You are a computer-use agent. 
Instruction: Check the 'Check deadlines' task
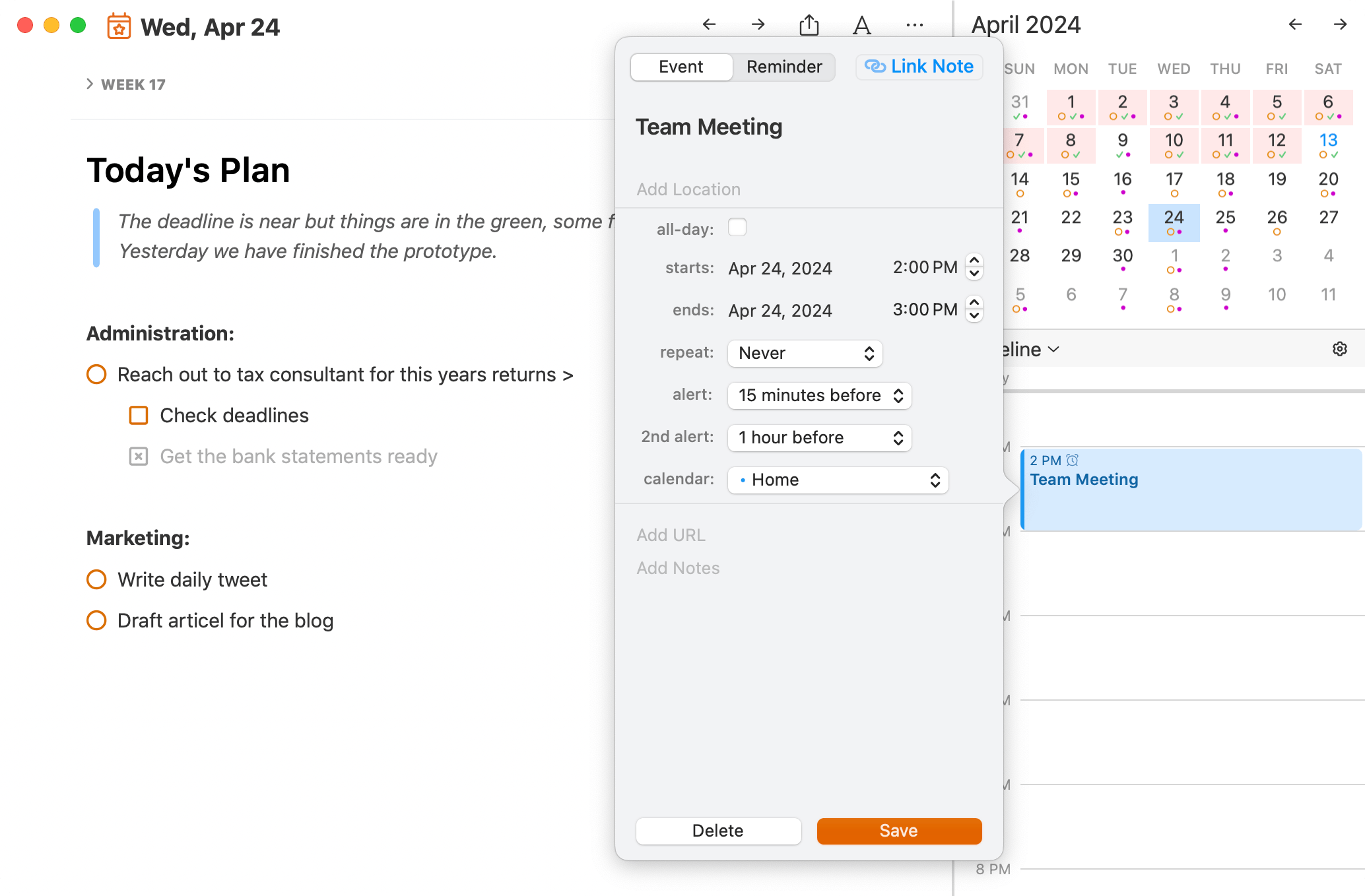click(138, 415)
